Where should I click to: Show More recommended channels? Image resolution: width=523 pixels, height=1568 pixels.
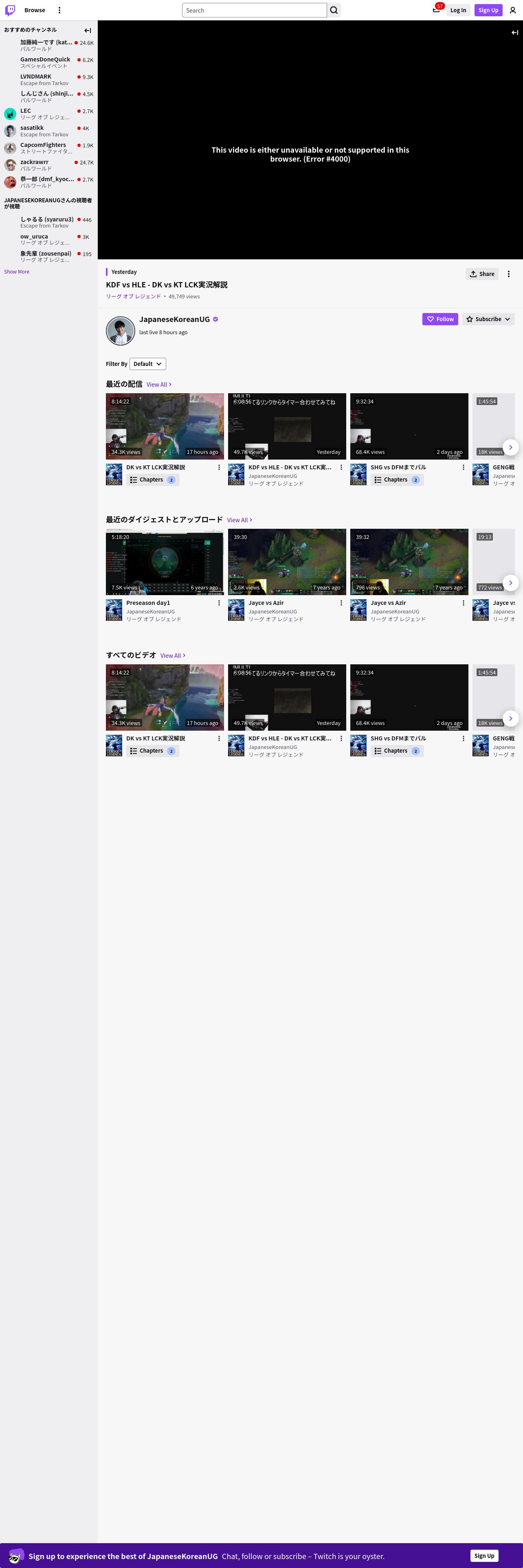[16, 272]
